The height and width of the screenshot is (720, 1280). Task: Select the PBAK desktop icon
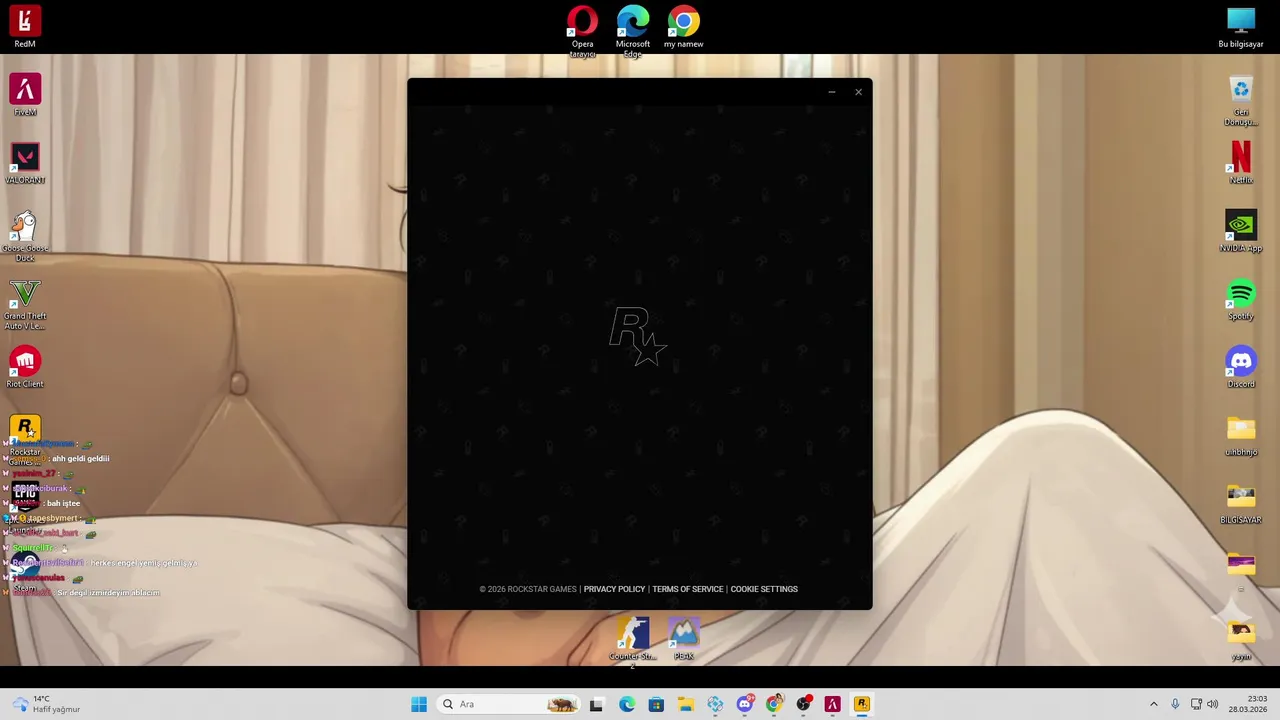point(684,638)
